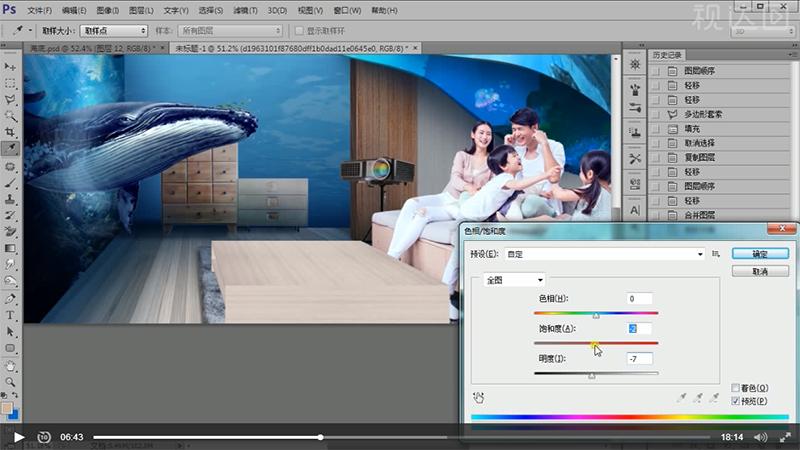This screenshot has height=450, width=800.
Task: Open the 预设 preset dropdown
Action: pos(605,254)
